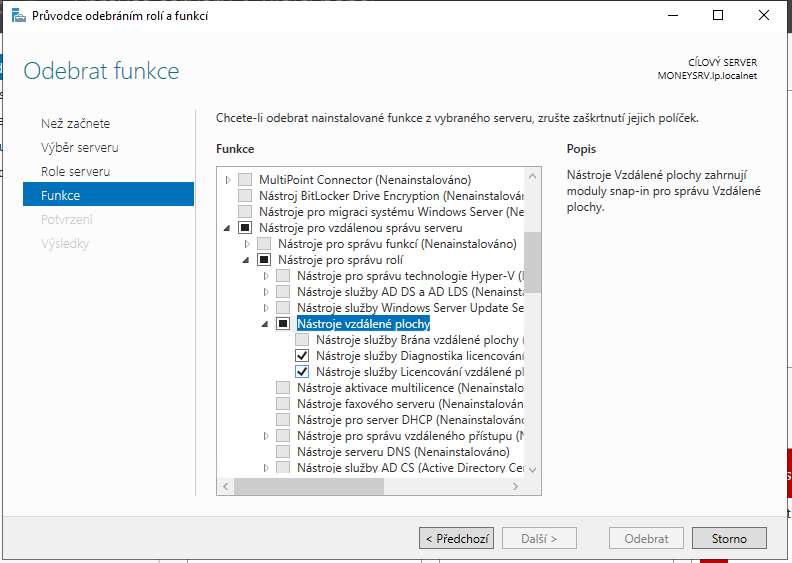Minimize the wizard window
The height and width of the screenshot is (563, 792).
(x=672, y=16)
